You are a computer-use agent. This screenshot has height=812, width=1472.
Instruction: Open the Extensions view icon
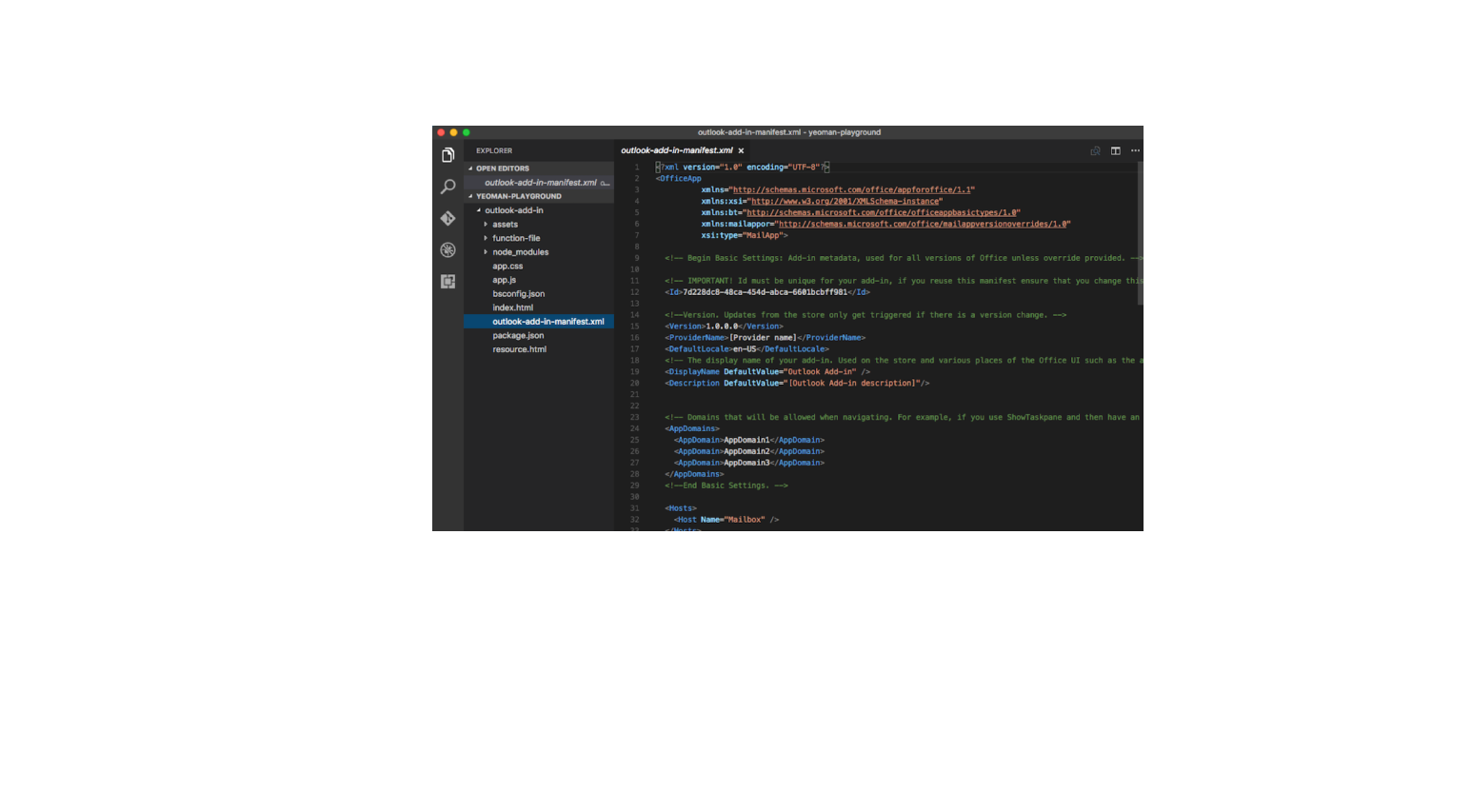pyautogui.click(x=448, y=281)
